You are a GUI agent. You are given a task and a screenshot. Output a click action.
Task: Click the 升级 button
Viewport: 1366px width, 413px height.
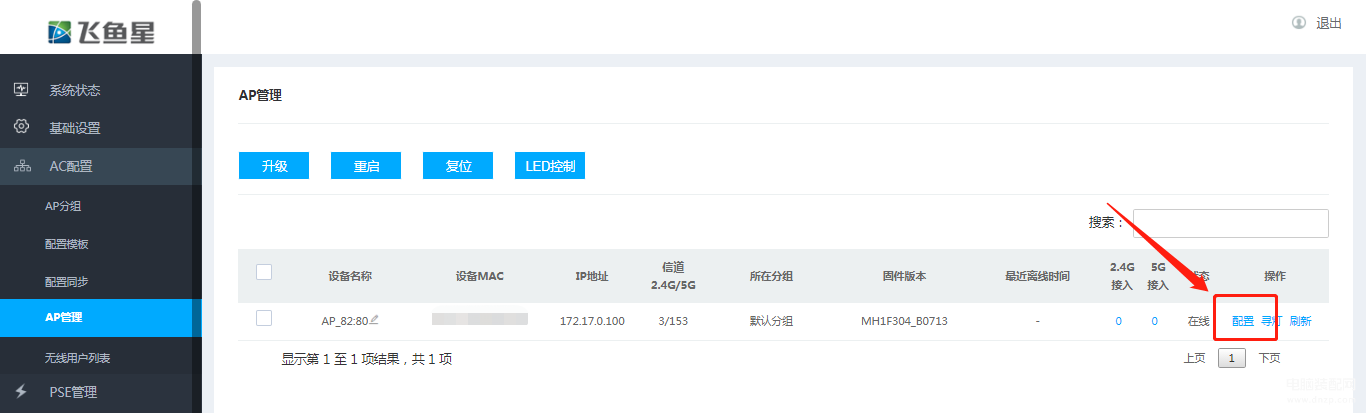click(274, 166)
